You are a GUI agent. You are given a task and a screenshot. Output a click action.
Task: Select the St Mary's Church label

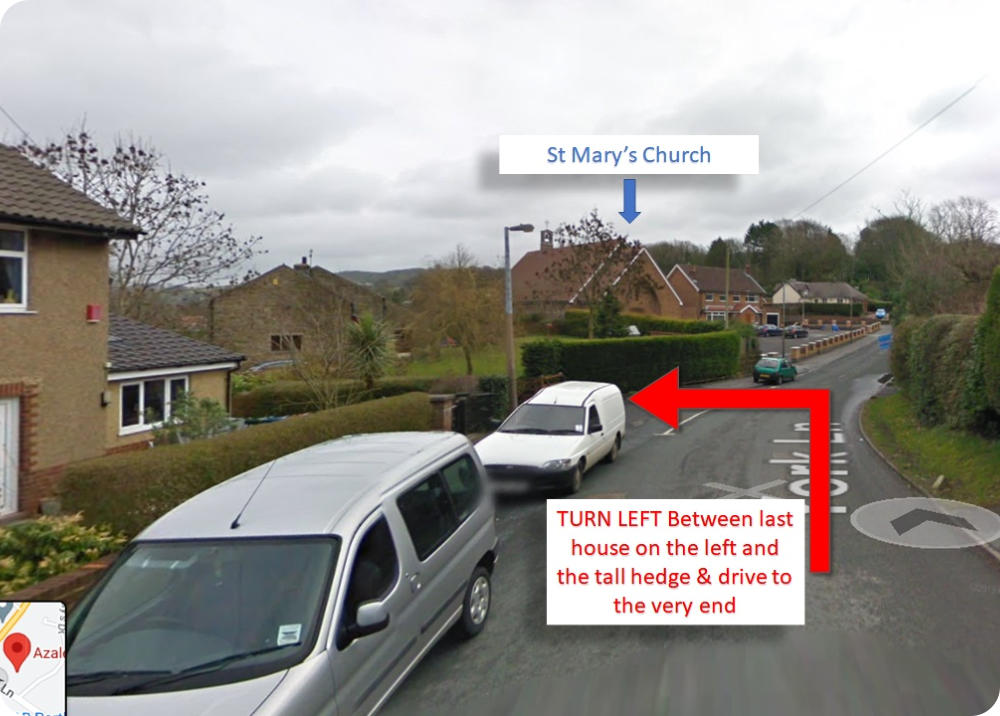[629, 154]
